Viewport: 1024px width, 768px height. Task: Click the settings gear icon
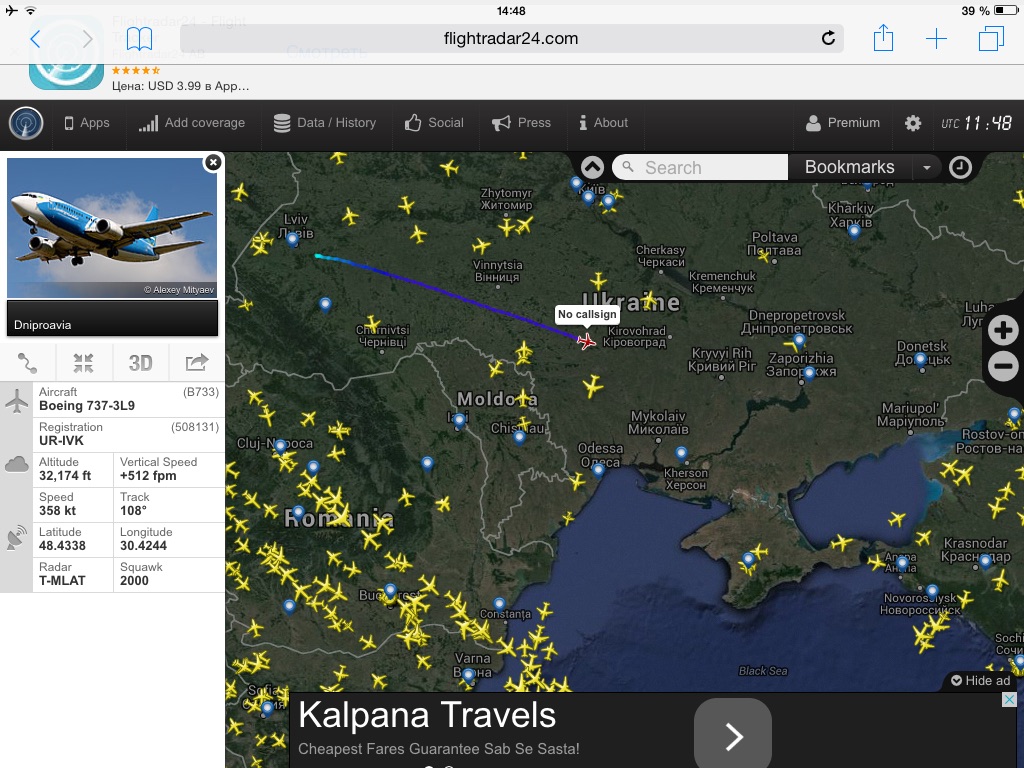[912, 123]
